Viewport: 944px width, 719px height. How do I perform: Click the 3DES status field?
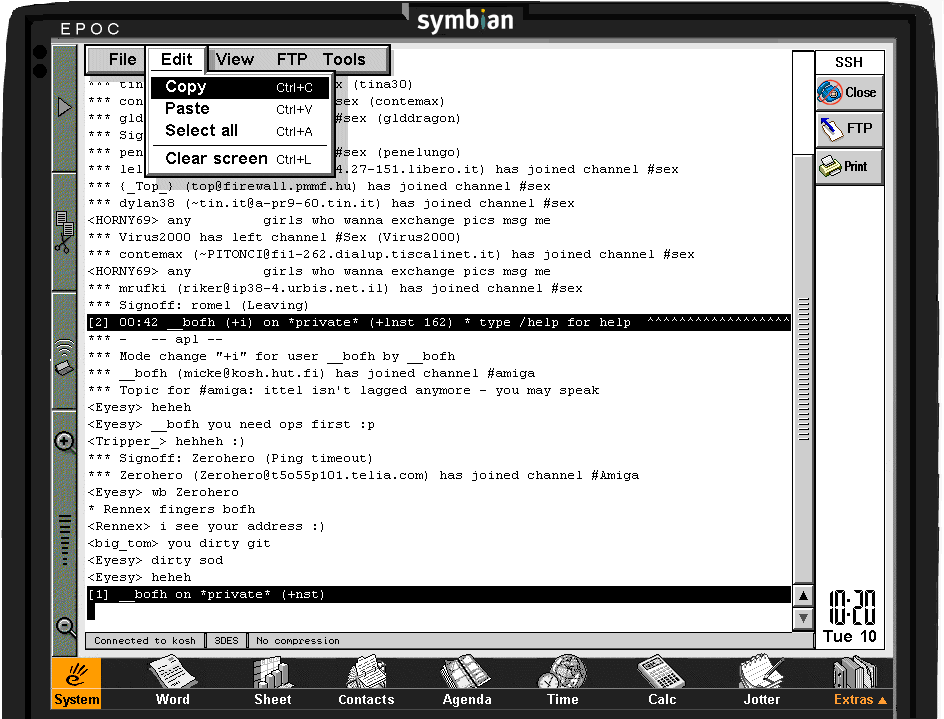[226, 641]
